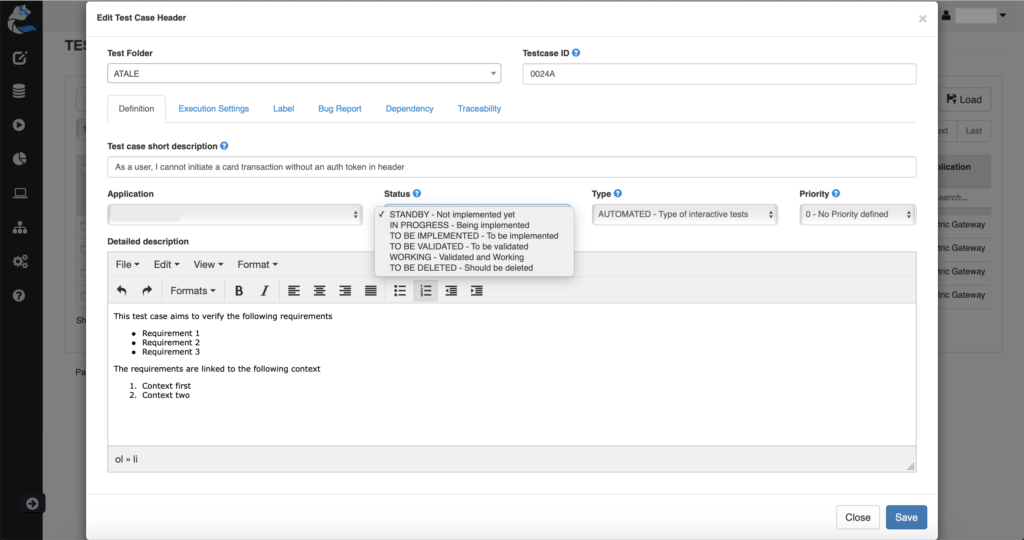This screenshot has width=1024, height=540.
Task: Switch to the Execution Settings tab
Action: pyautogui.click(x=213, y=108)
